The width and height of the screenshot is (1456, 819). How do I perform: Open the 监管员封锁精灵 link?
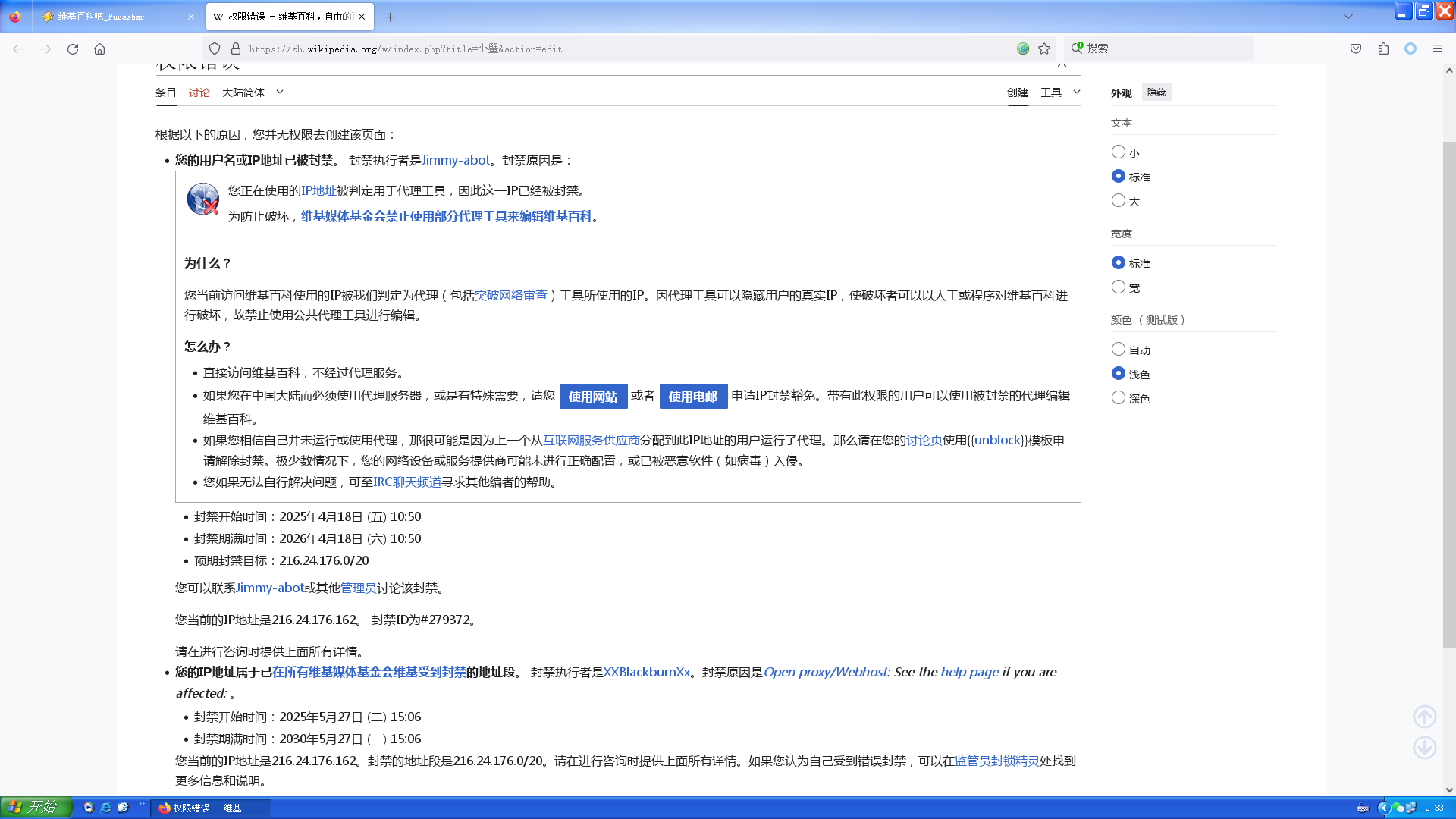(997, 761)
